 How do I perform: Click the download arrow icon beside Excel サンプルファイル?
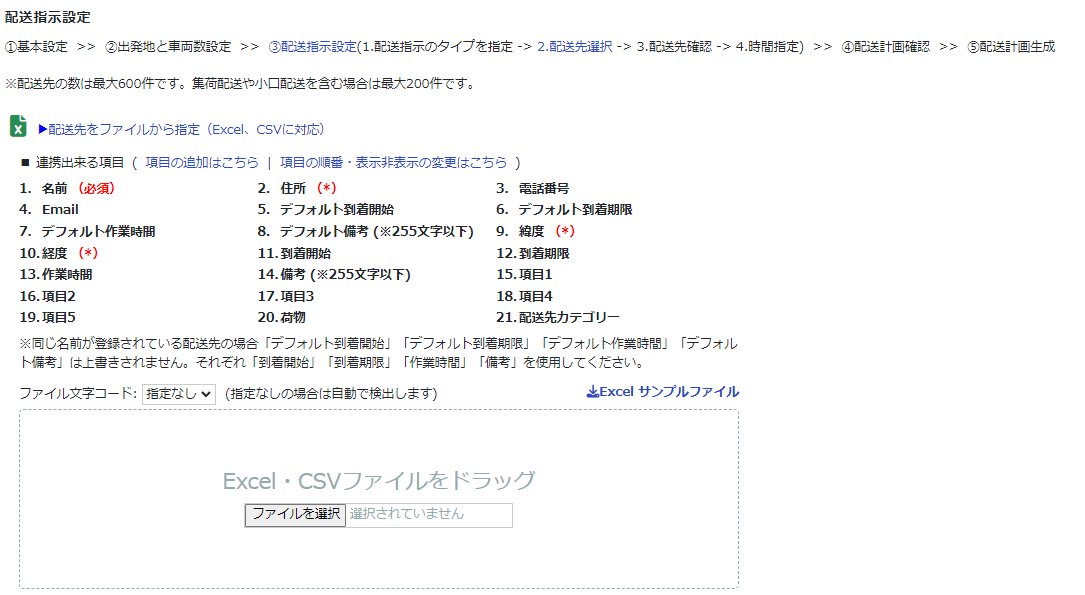pos(592,392)
